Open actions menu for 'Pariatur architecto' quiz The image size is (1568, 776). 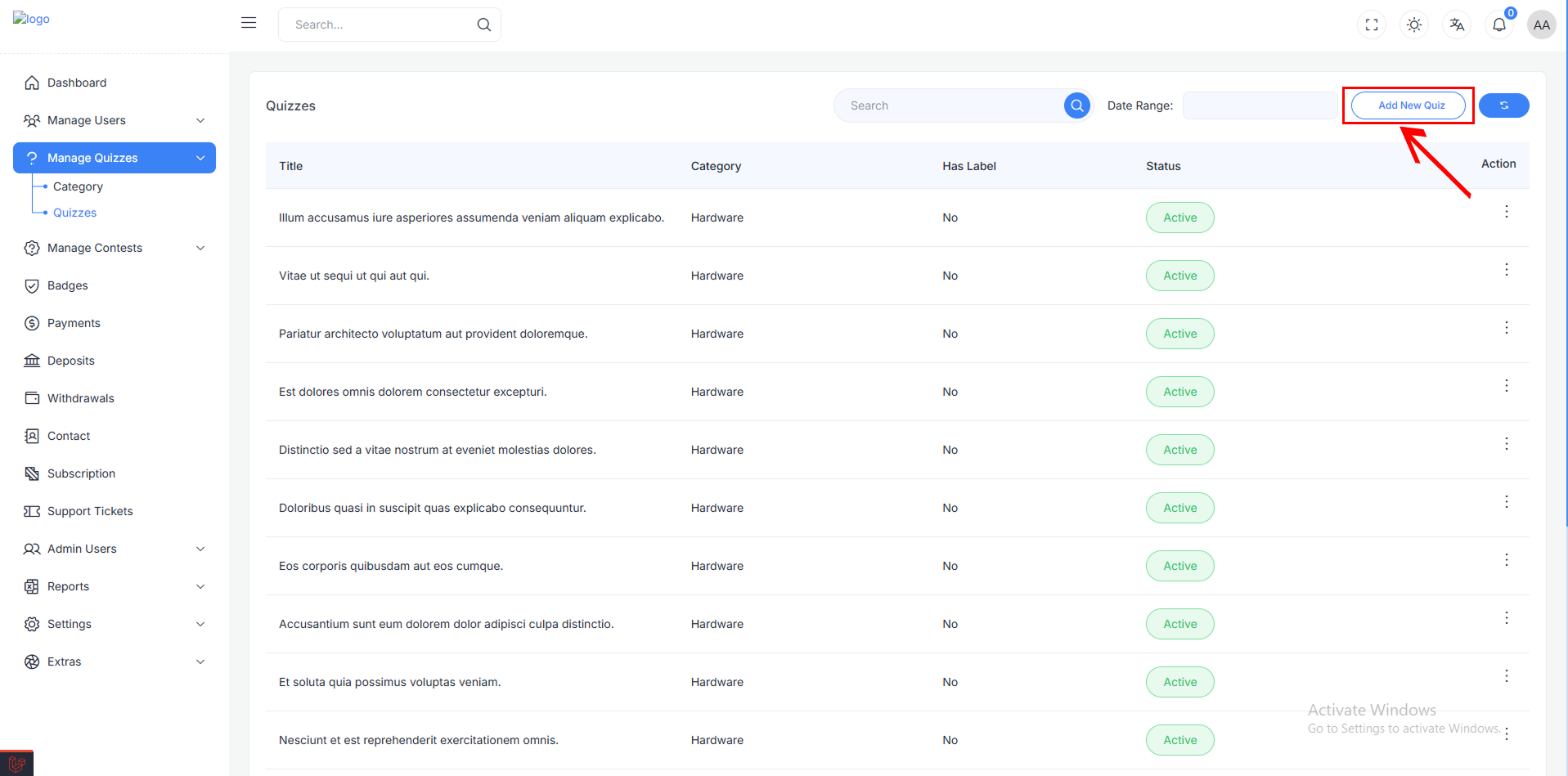1507,328
